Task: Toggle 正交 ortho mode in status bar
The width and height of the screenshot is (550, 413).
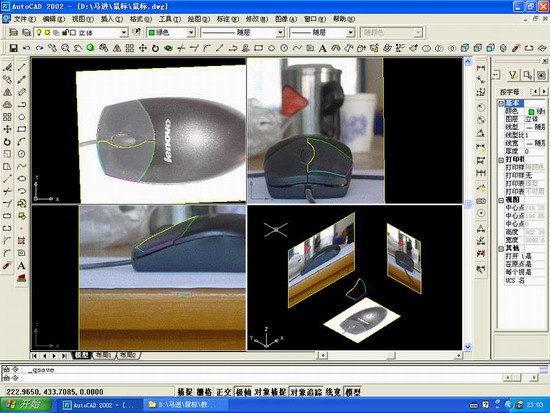Action: click(223, 392)
